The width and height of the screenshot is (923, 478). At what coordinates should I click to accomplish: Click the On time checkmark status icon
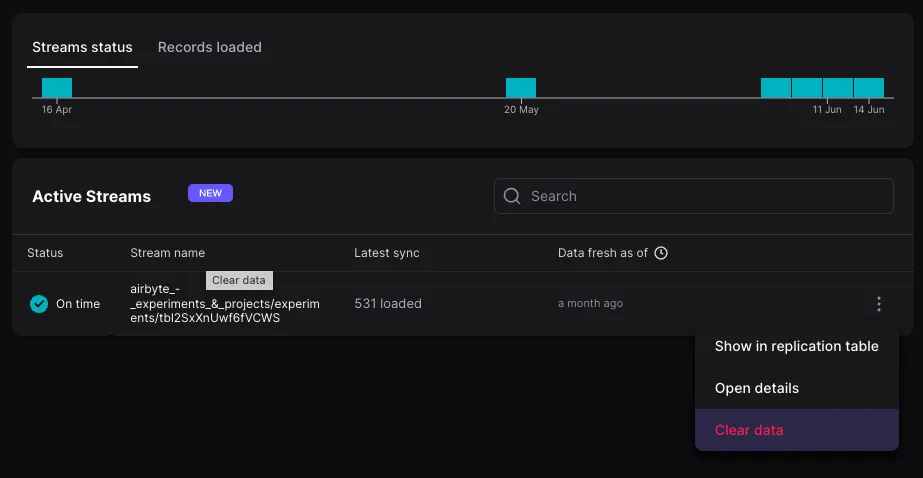click(x=39, y=304)
